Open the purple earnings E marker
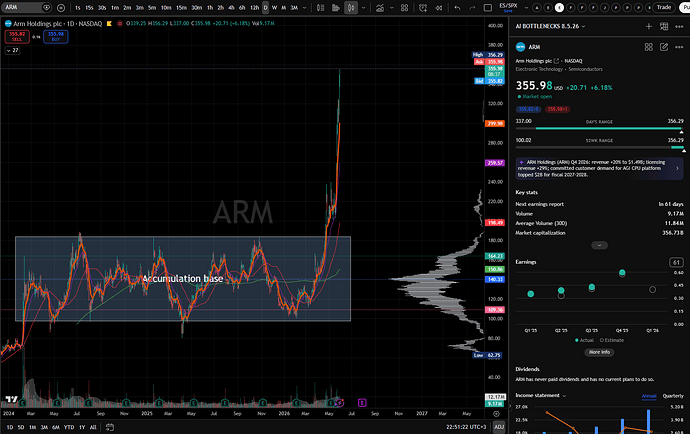The image size is (690, 434). tap(362, 402)
